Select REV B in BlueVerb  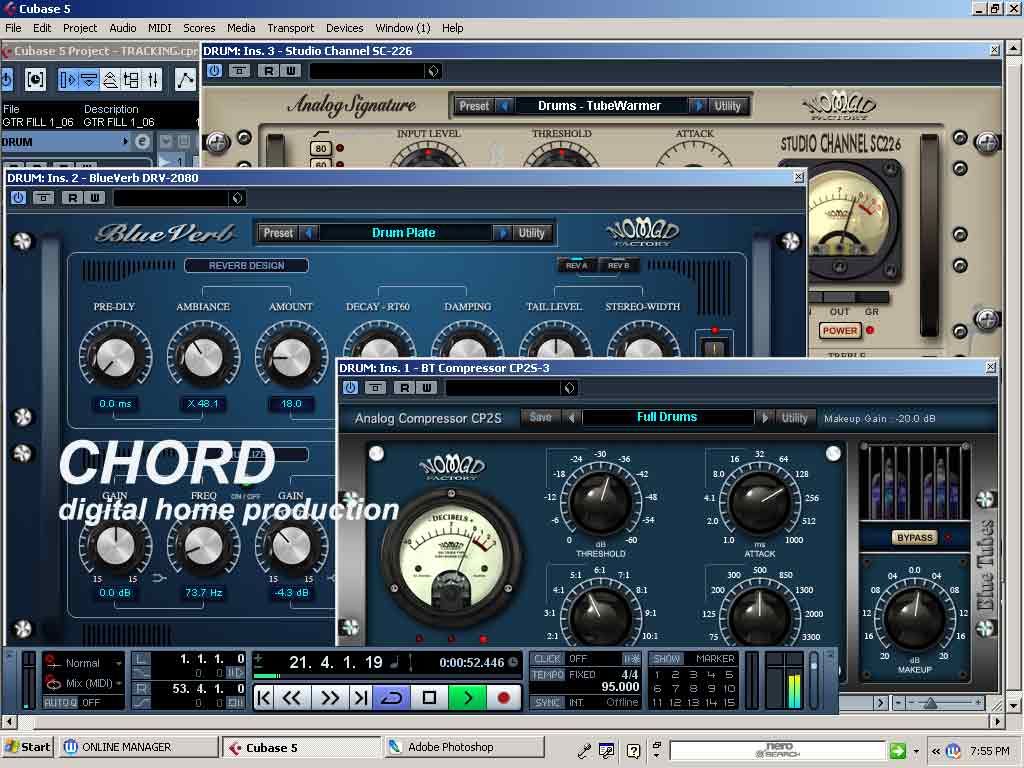(x=618, y=266)
